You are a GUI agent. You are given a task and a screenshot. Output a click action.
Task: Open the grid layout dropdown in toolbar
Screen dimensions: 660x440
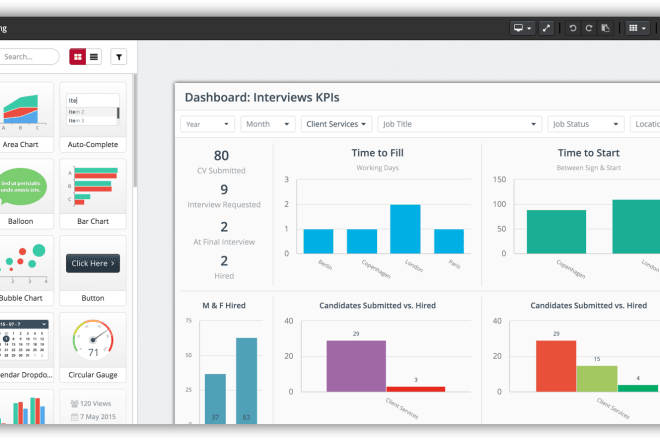[637, 28]
